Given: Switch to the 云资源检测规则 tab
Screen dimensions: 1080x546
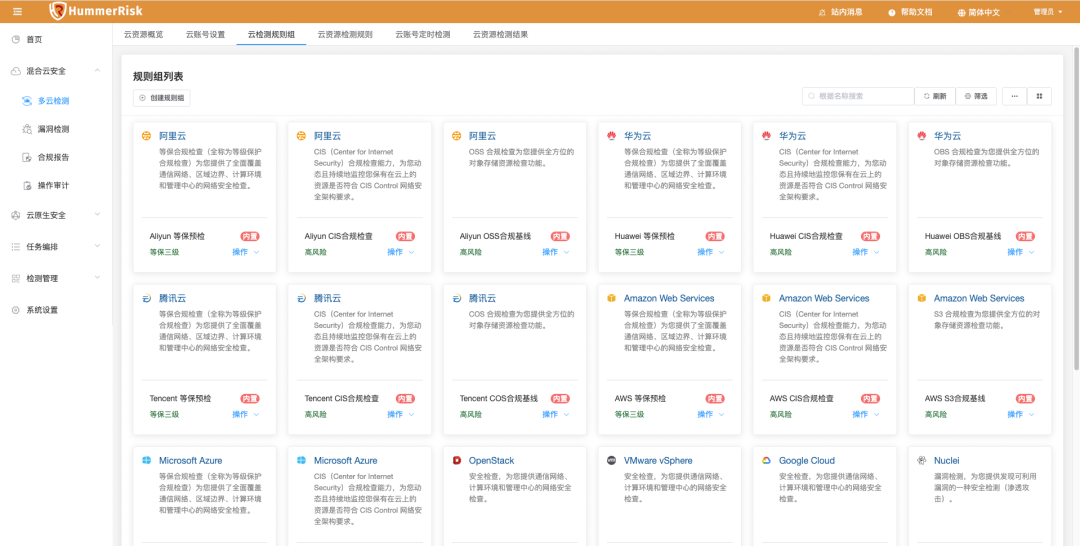Looking at the screenshot, I should click(345, 34).
